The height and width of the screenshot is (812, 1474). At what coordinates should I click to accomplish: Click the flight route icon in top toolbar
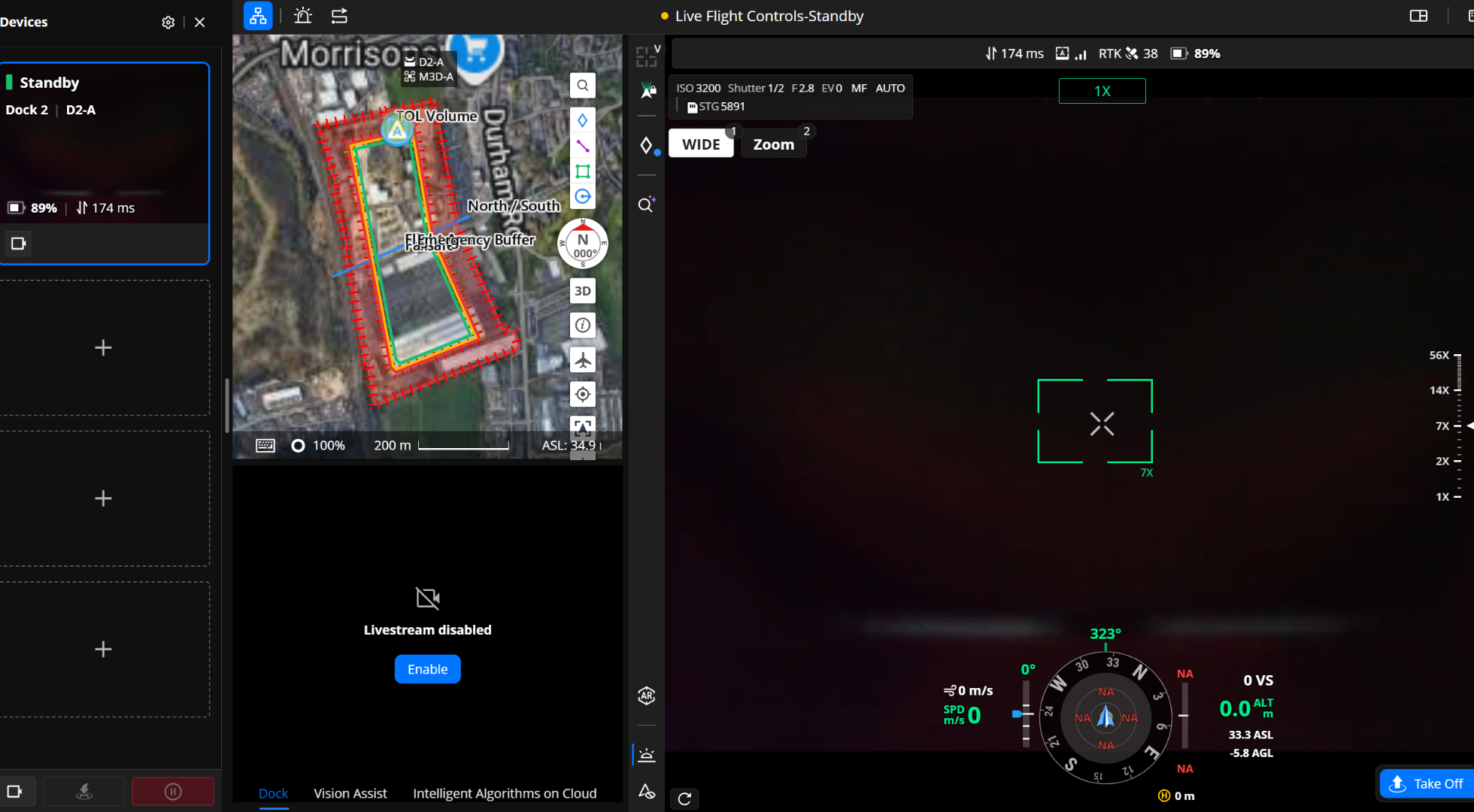pyautogui.click(x=338, y=15)
